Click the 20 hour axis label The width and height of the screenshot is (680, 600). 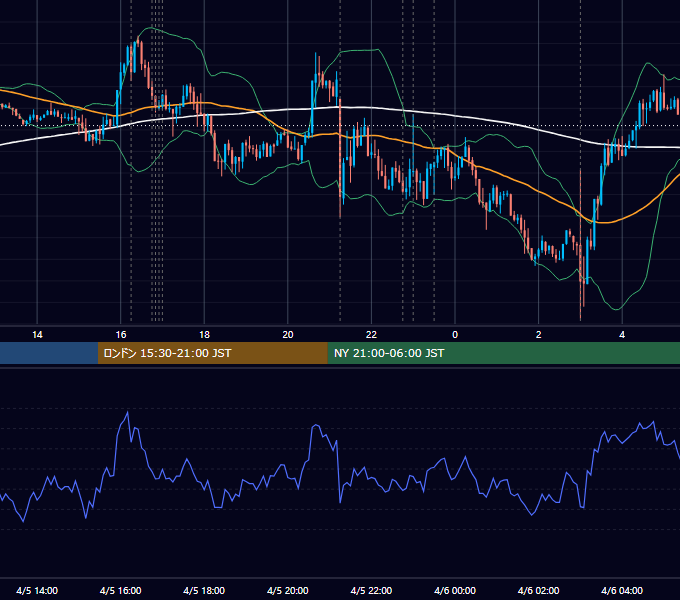[288, 335]
